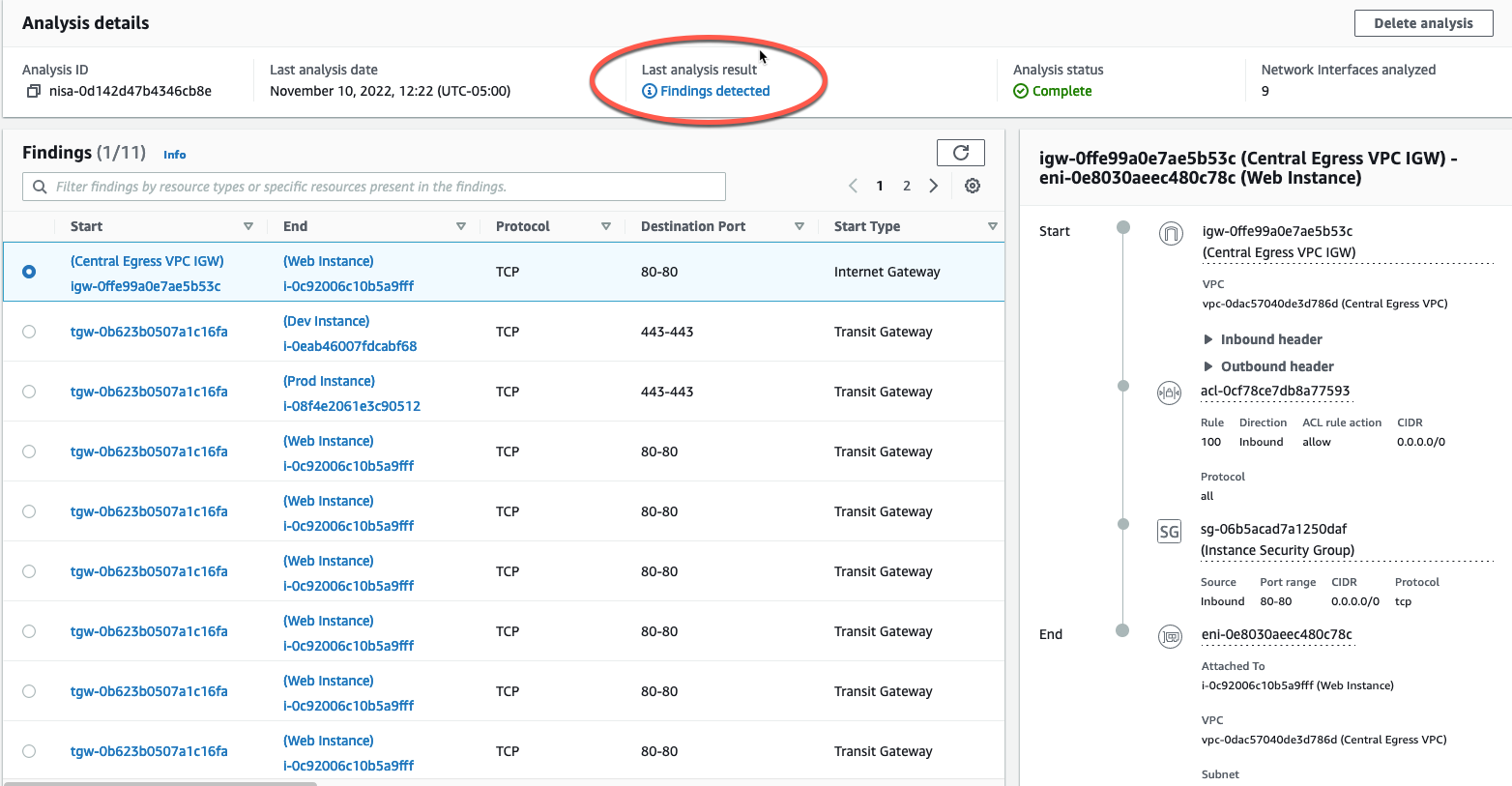Click the copy icon beside the Analysis ID
The image size is (1512, 786).
[32, 90]
